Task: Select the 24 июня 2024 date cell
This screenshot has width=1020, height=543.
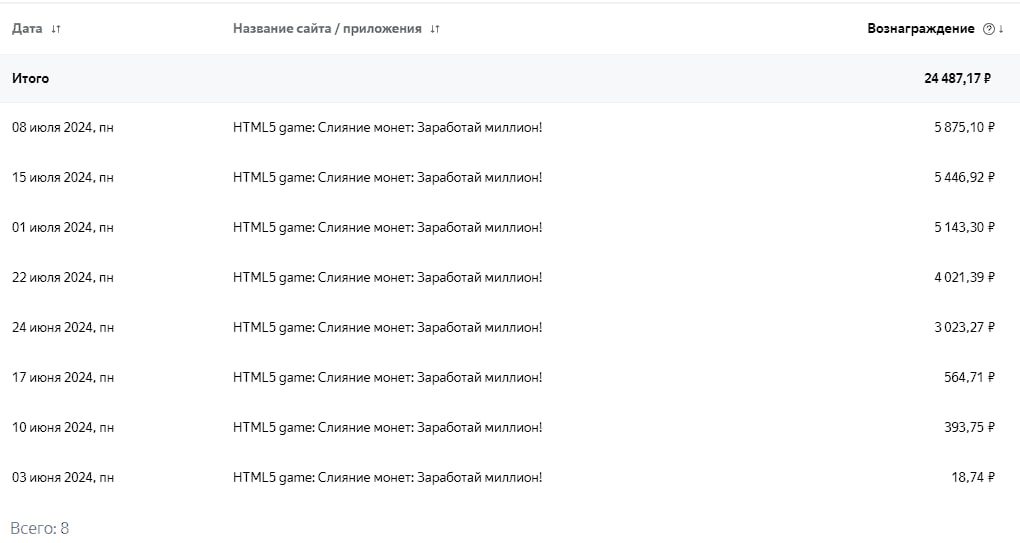Action: pos(62,327)
